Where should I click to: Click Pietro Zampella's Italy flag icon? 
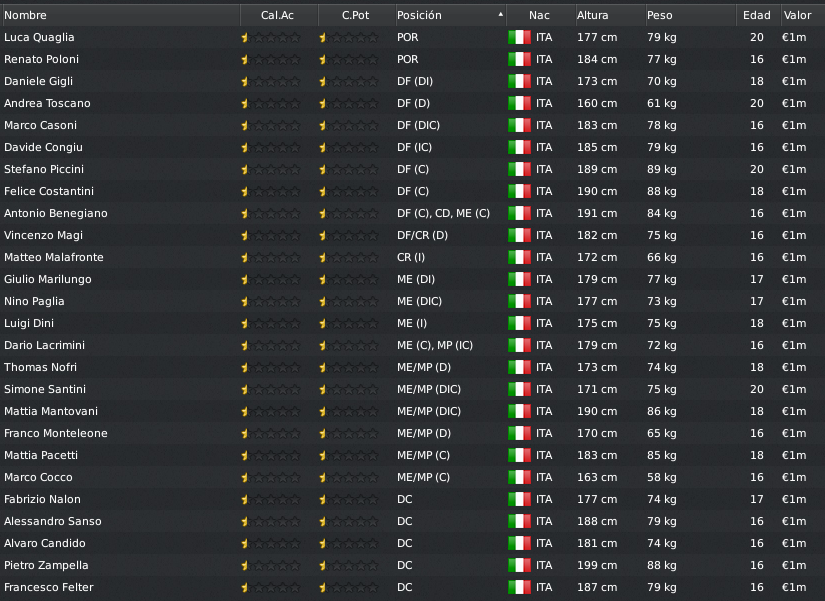(519, 565)
